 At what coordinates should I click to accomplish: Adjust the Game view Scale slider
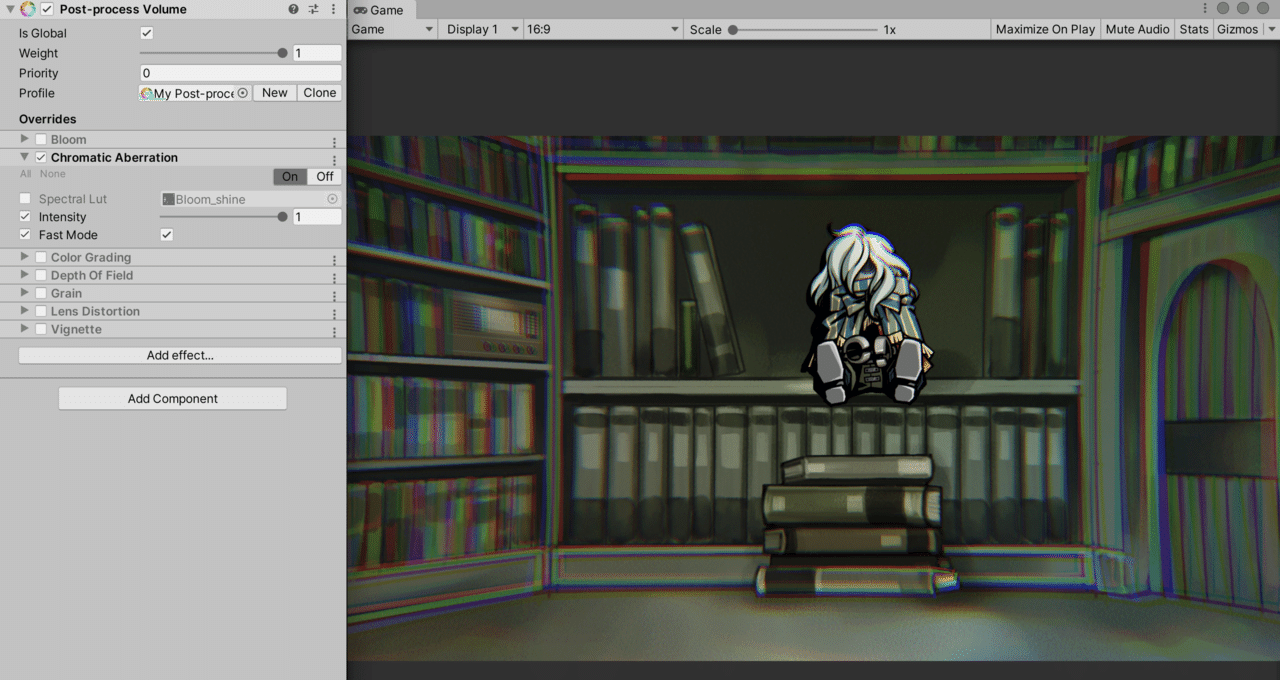[x=803, y=30]
